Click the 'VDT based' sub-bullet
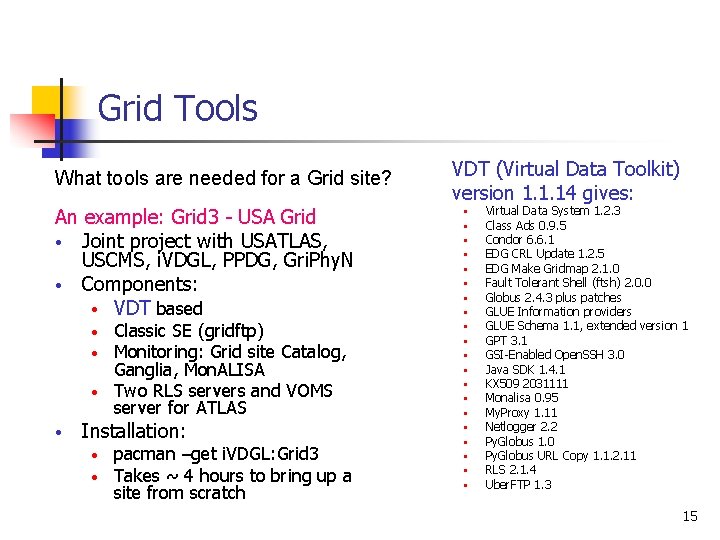Image resolution: width=720 pixels, height=540 pixels. coord(158,308)
